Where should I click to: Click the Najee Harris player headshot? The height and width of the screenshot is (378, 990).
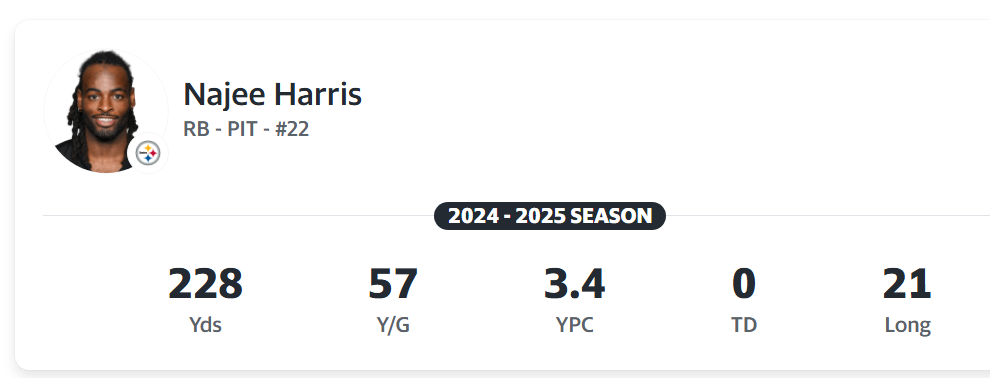tap(105, 111)
